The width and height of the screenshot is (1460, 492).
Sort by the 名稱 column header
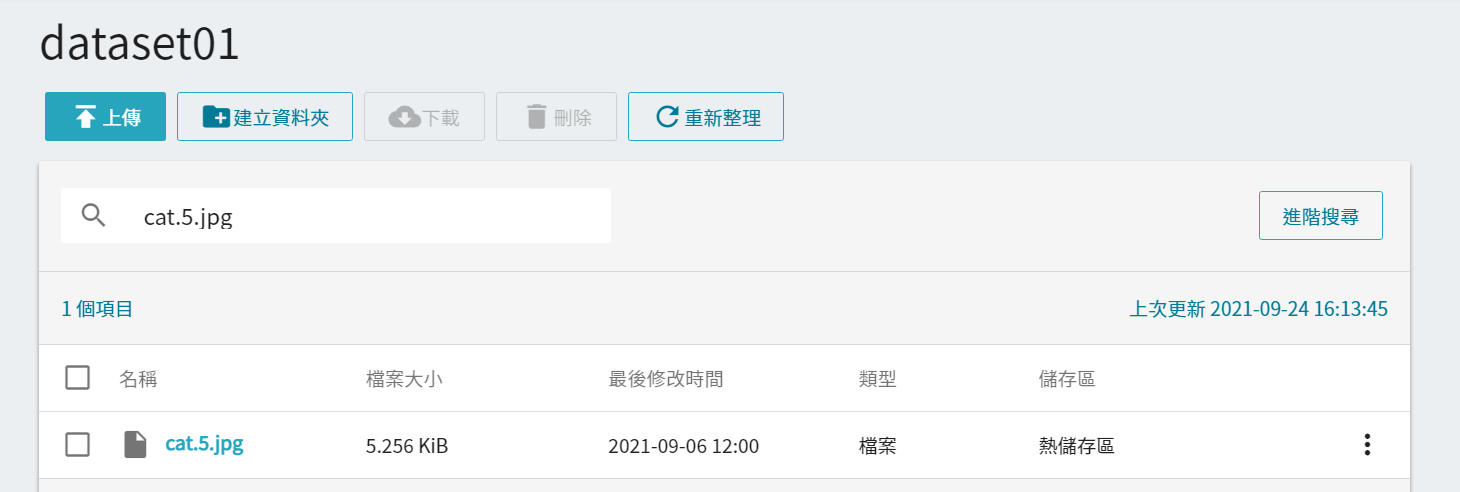(x=138, y=379)
